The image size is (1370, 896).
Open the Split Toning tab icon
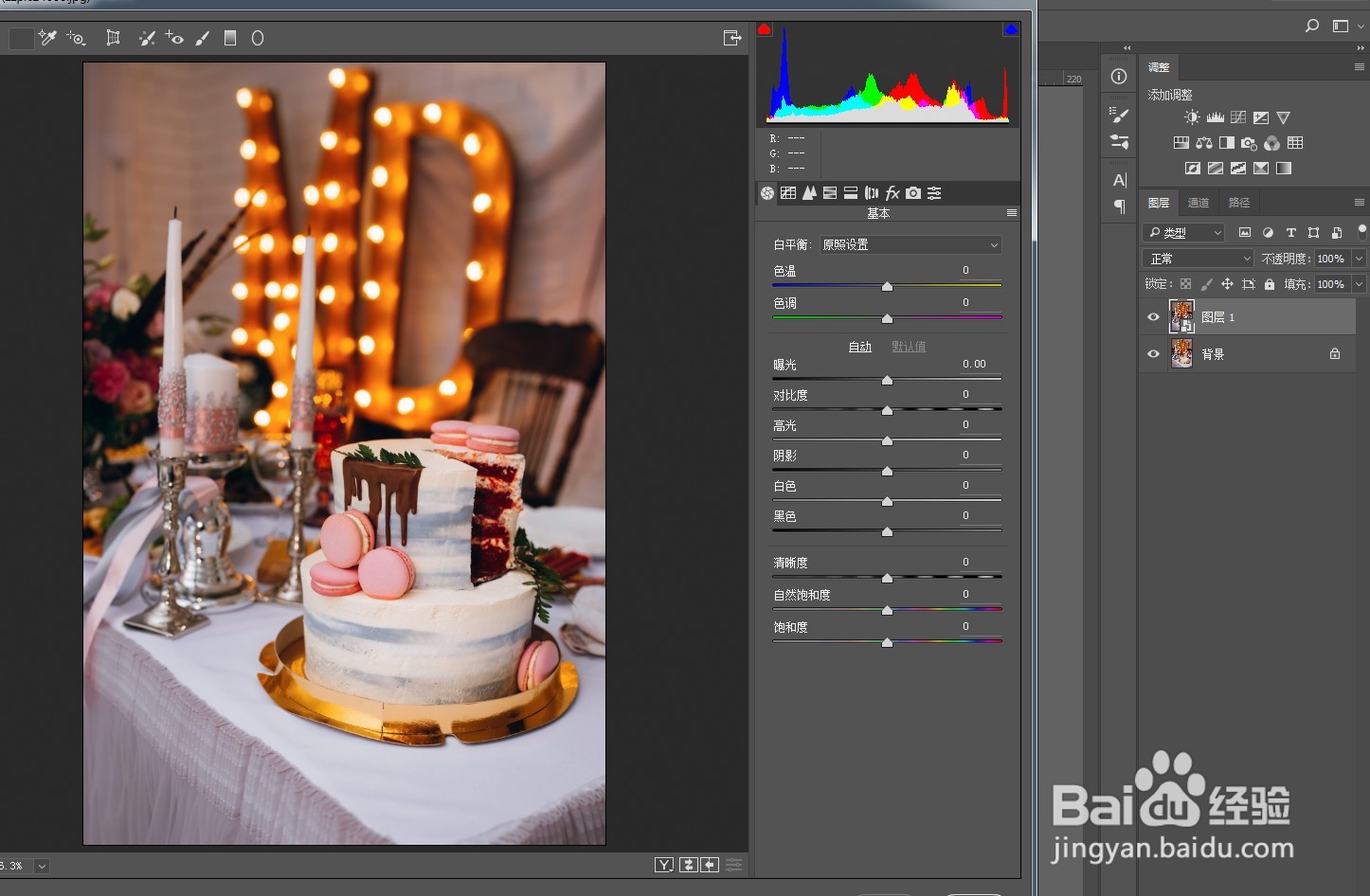(x=851, y=193)
